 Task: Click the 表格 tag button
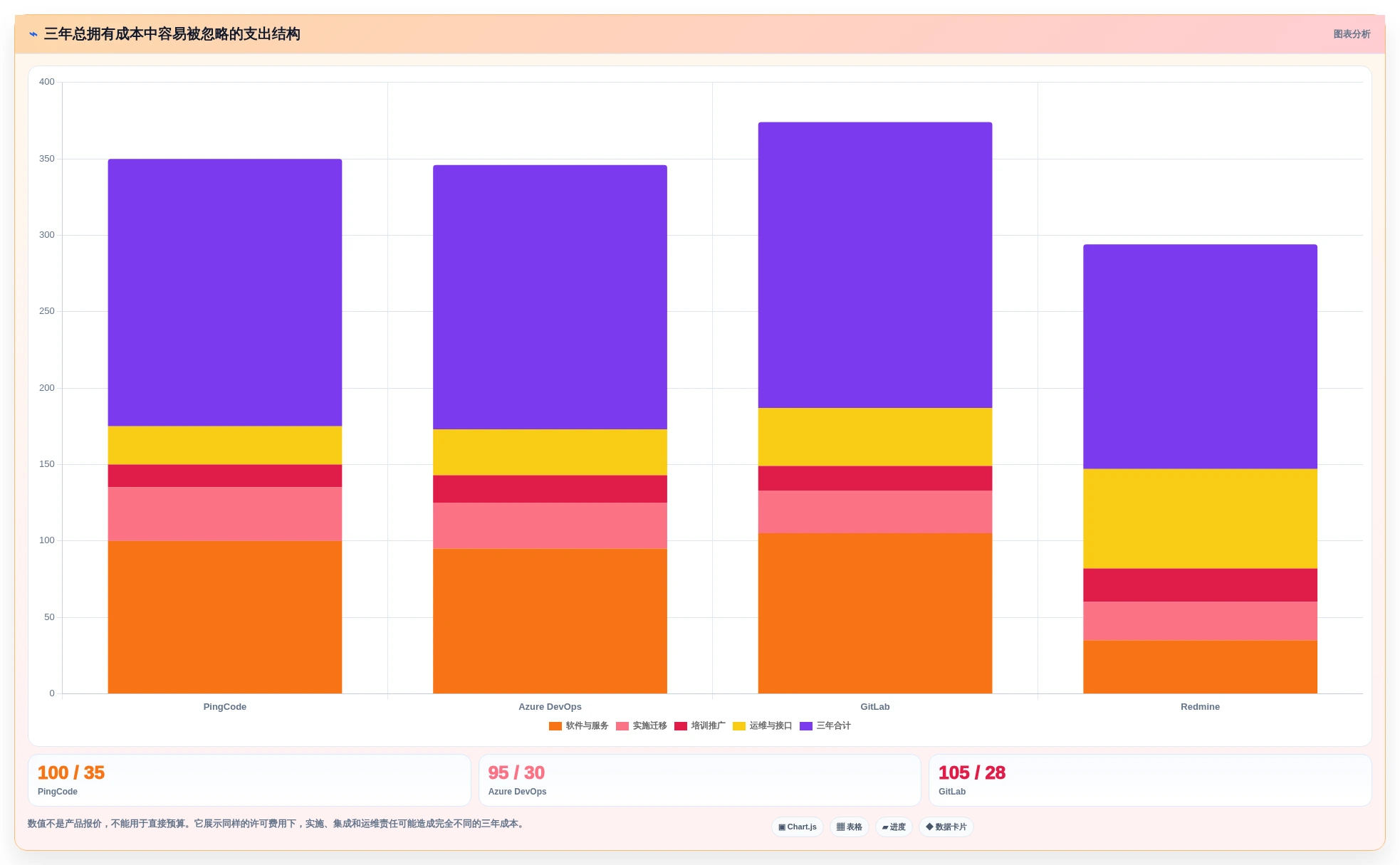click(x=849, y=827)
